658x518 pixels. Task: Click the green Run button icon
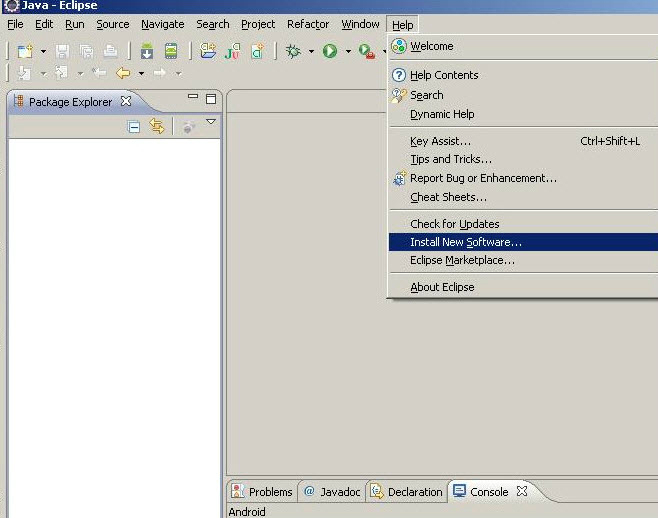tap(330, 51)
